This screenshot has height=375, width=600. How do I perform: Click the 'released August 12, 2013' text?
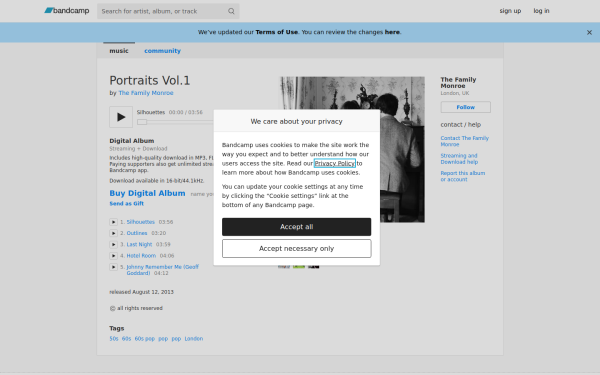142,292
